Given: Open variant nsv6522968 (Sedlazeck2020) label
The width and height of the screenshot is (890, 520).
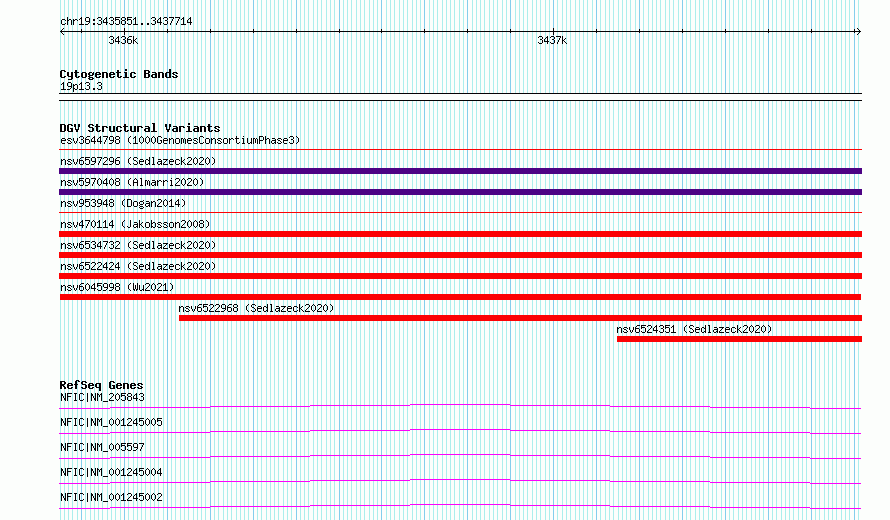Looking at the screenshot, I should tap(256, 308).
